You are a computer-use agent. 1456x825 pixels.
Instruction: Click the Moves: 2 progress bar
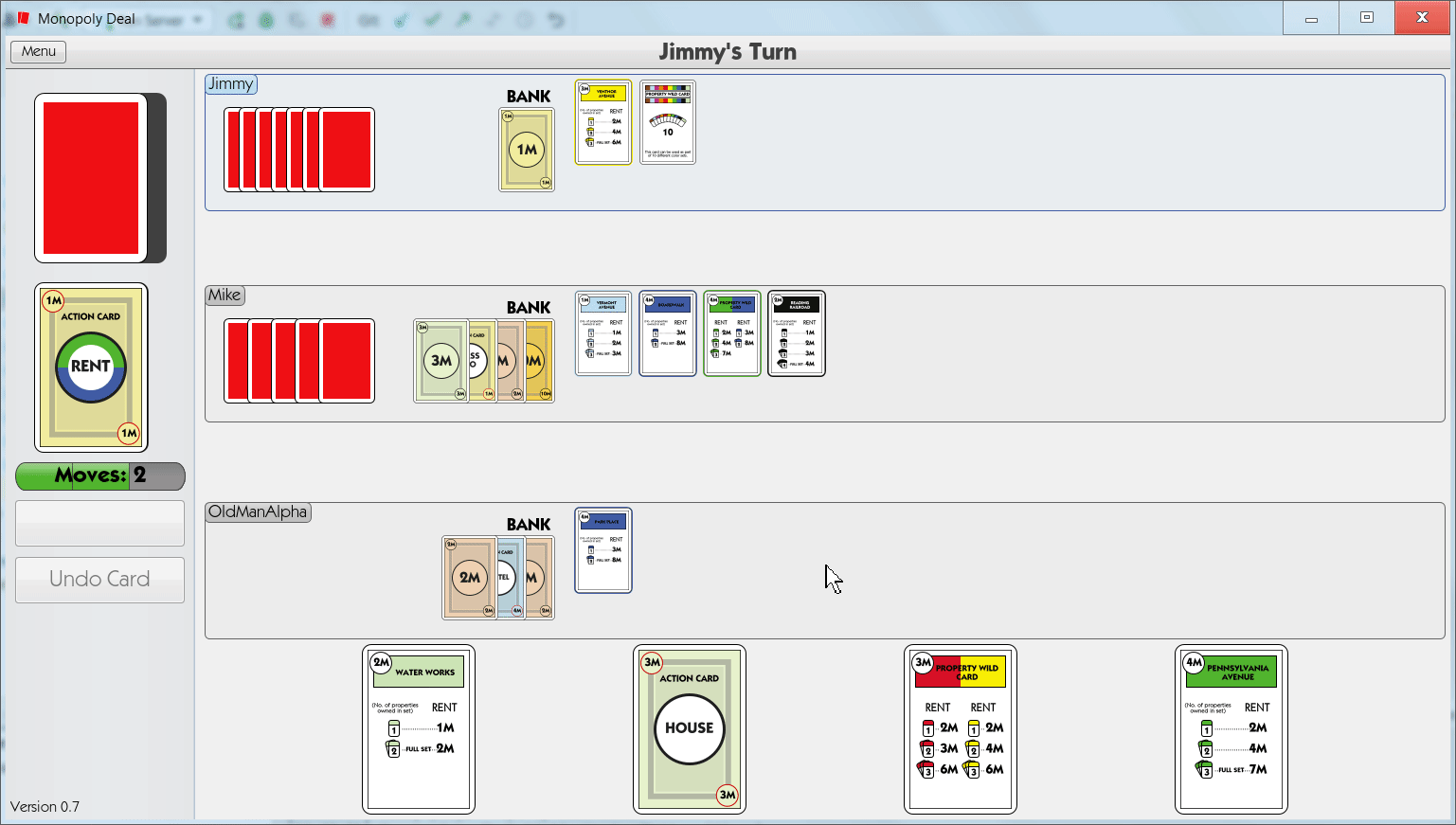pos(100,475)
